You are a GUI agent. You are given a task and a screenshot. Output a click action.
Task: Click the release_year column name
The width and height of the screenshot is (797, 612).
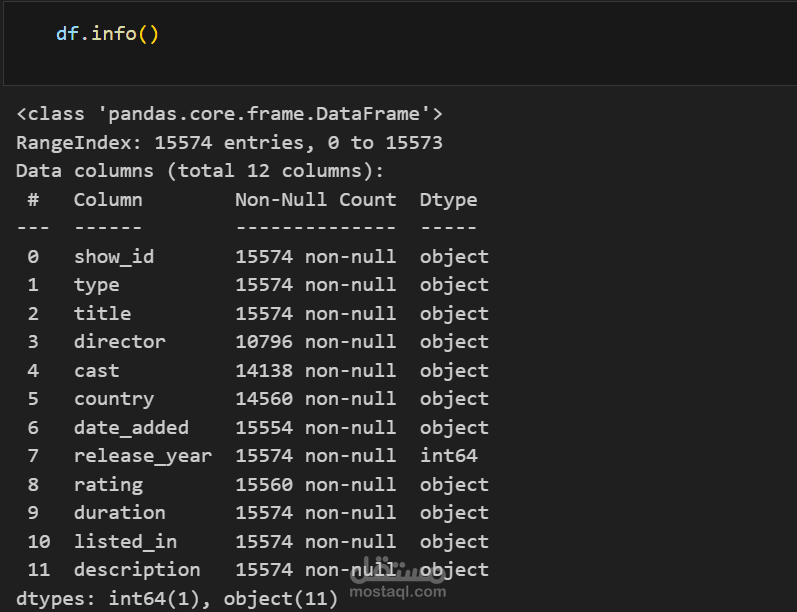[x=143, y=456]
